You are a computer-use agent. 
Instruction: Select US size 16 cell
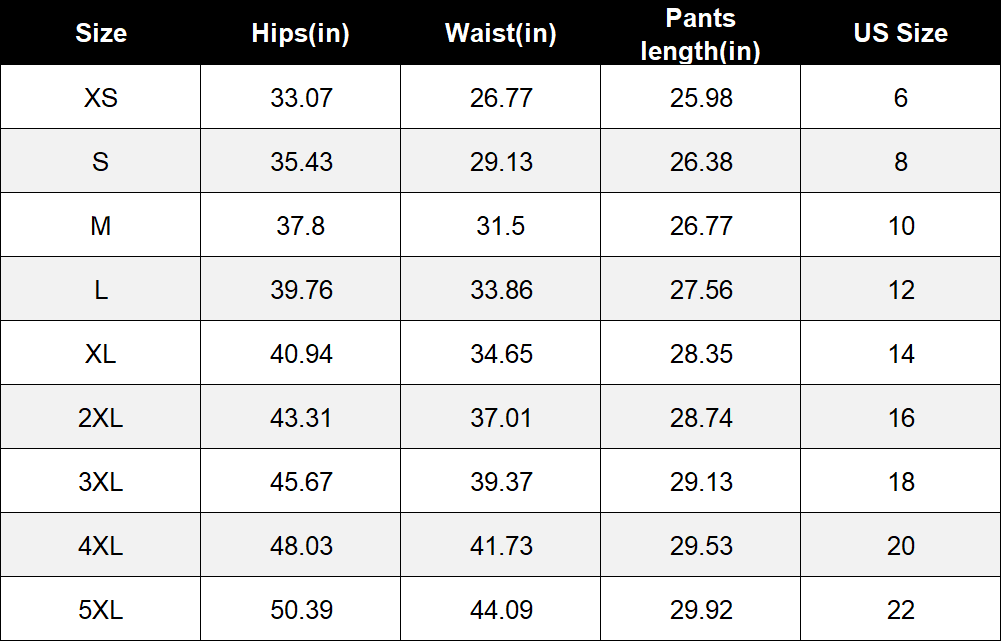coord(901,418)
